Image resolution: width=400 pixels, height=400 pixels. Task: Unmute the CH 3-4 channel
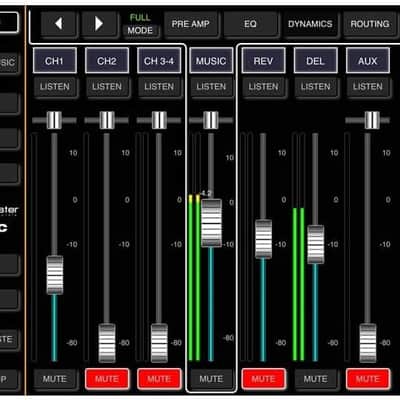pos(159,379)
